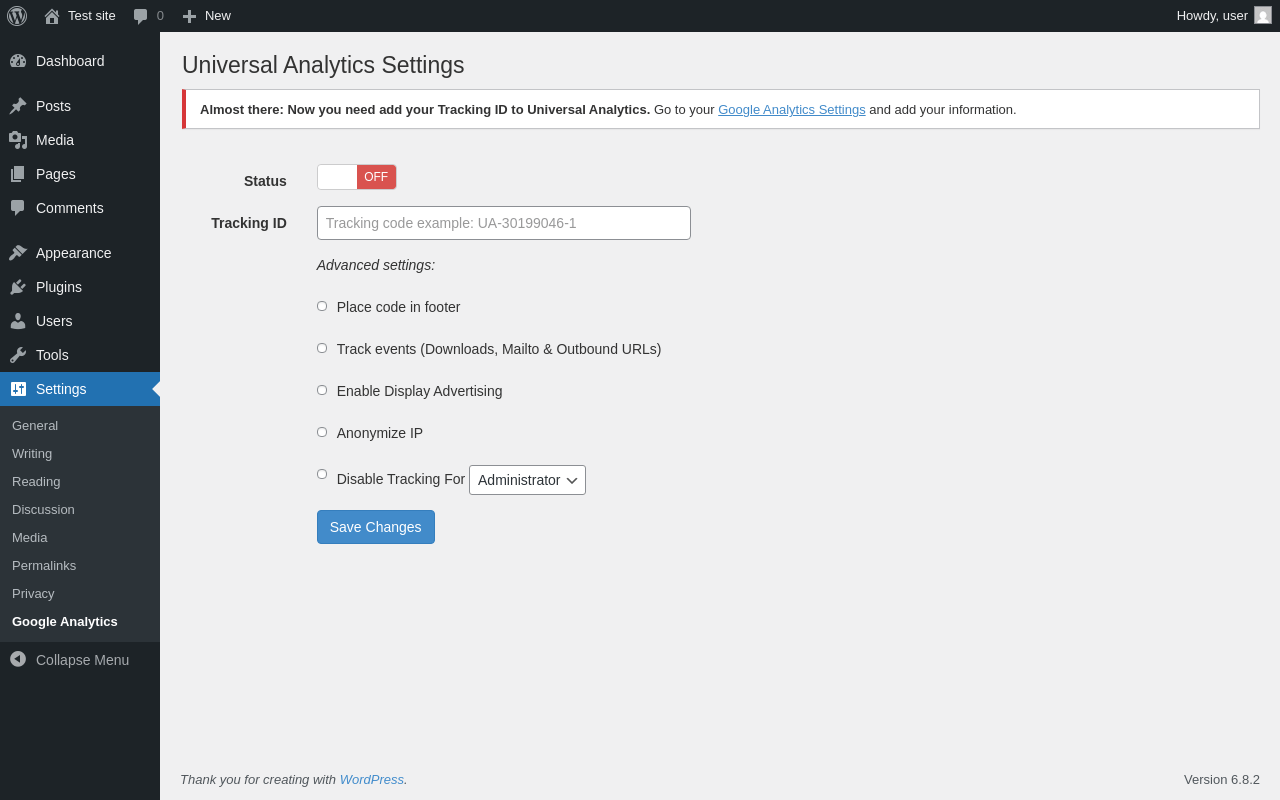Open the Media menu label in the main sidebar

[55, 140]
